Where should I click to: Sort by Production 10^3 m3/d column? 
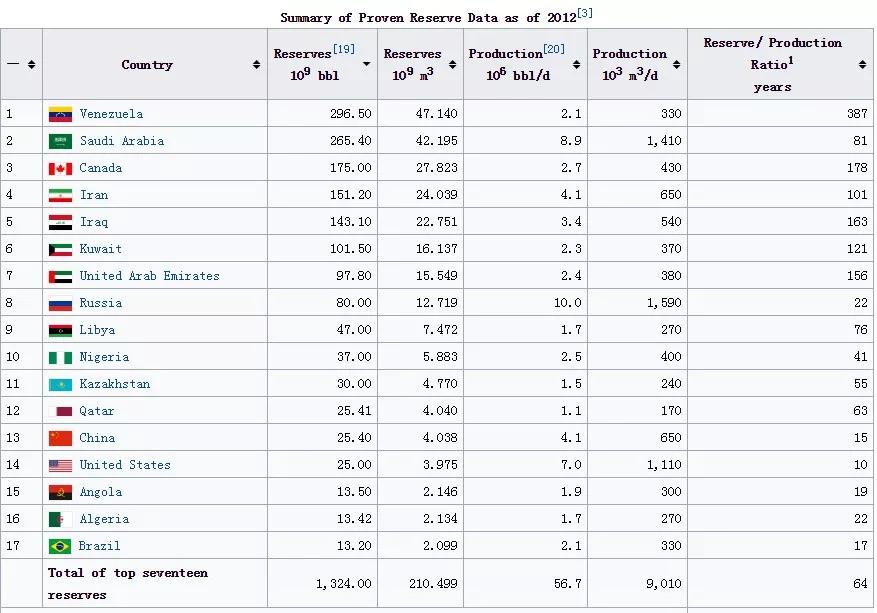tap(677, 65)
